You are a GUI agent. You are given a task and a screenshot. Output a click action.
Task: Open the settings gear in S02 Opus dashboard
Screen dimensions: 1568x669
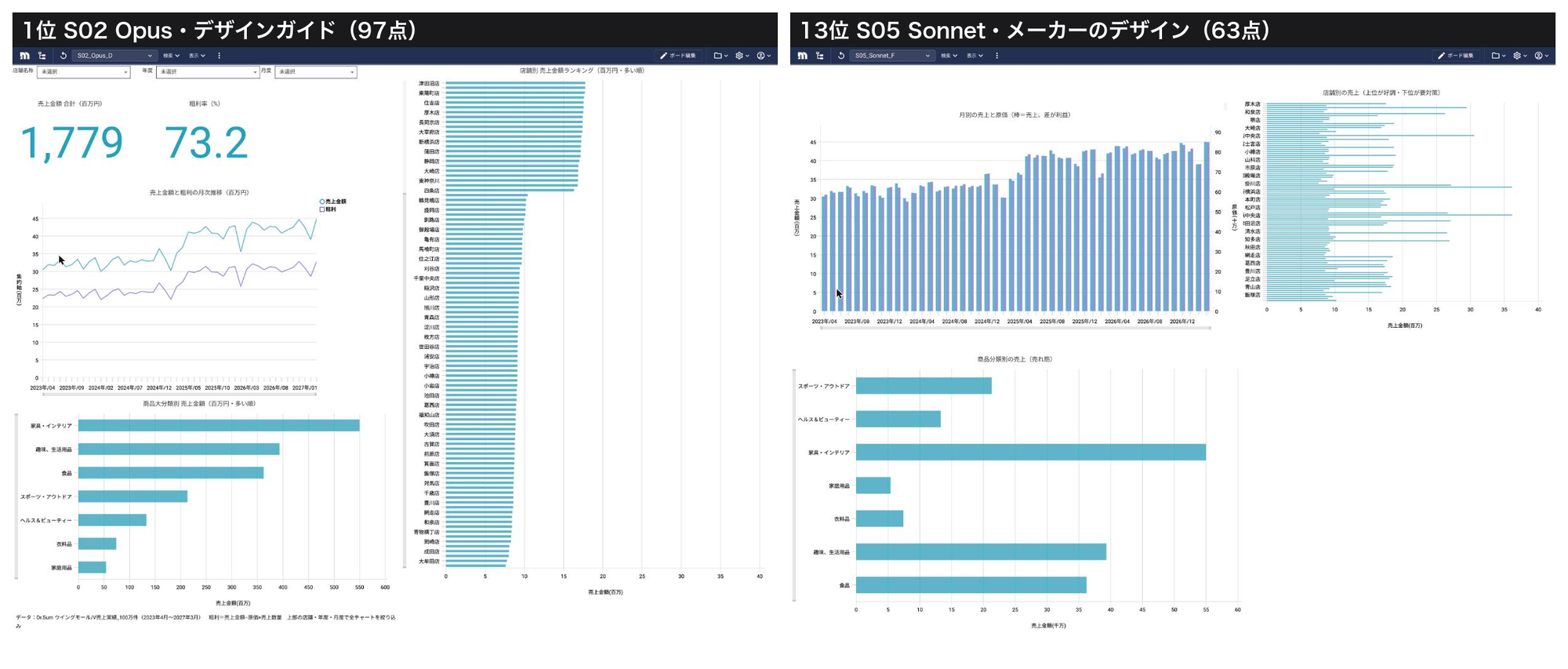click(742, 56)
